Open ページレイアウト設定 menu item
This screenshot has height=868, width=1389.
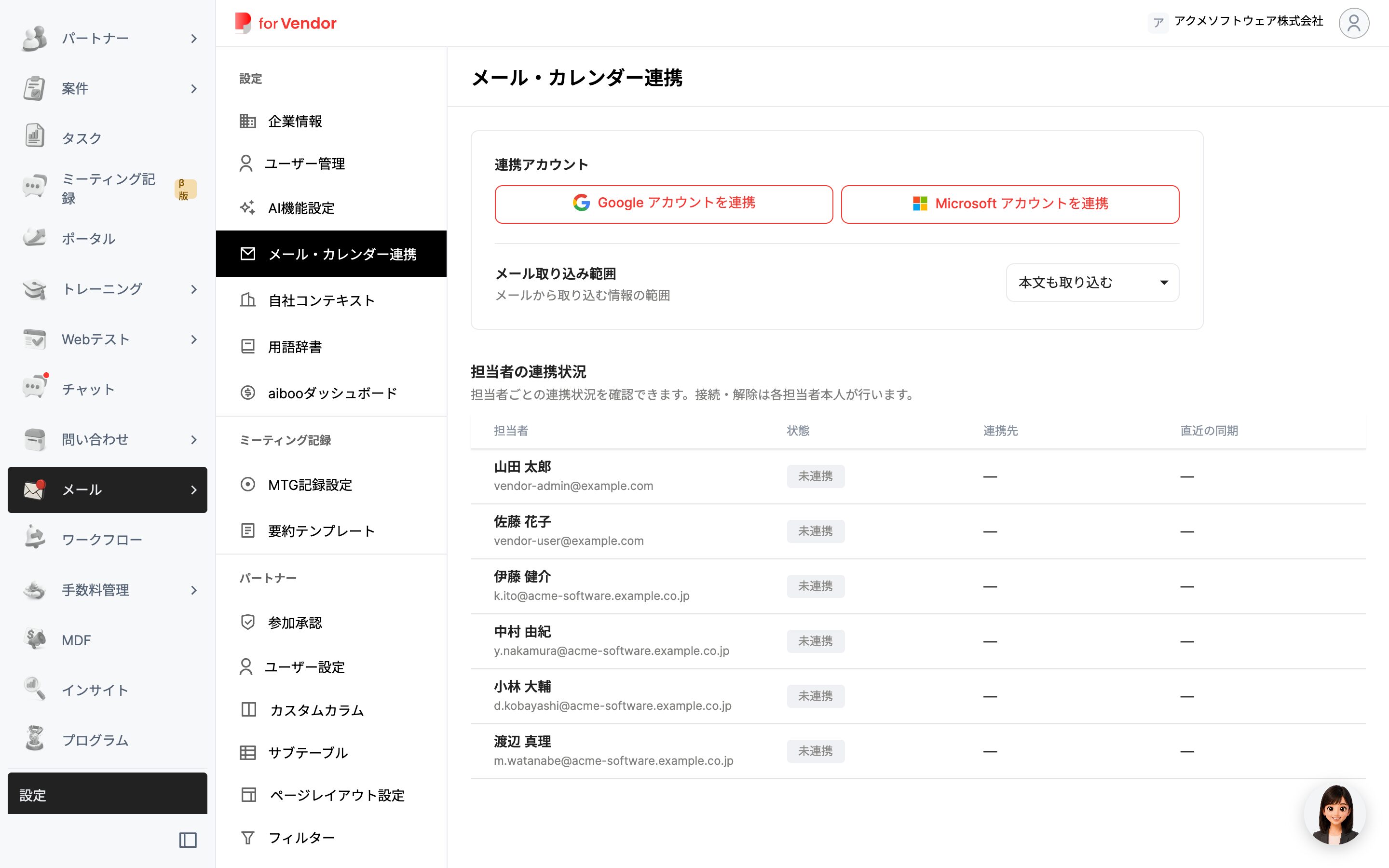point(331,795)
